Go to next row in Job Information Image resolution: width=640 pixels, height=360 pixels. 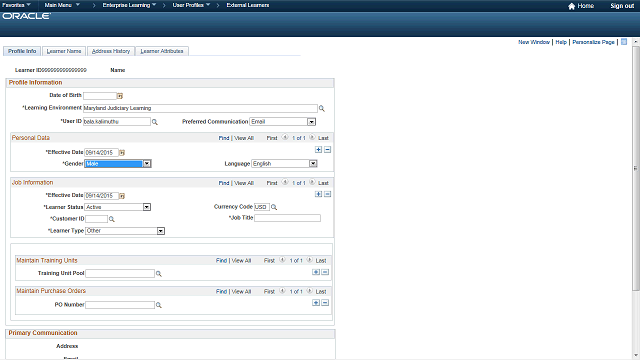312,182
